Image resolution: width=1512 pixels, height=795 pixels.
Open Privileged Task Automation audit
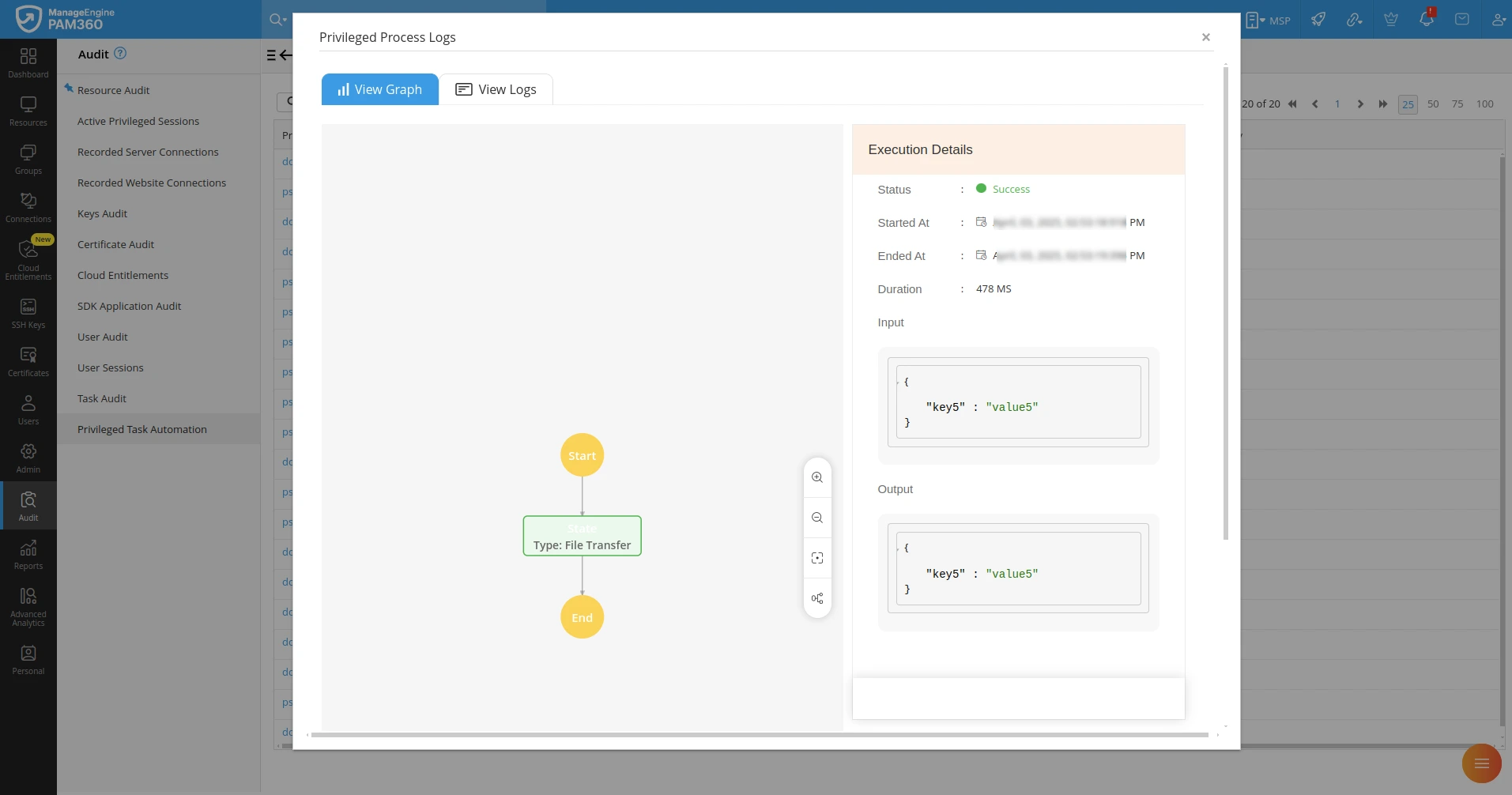point(141,429)
